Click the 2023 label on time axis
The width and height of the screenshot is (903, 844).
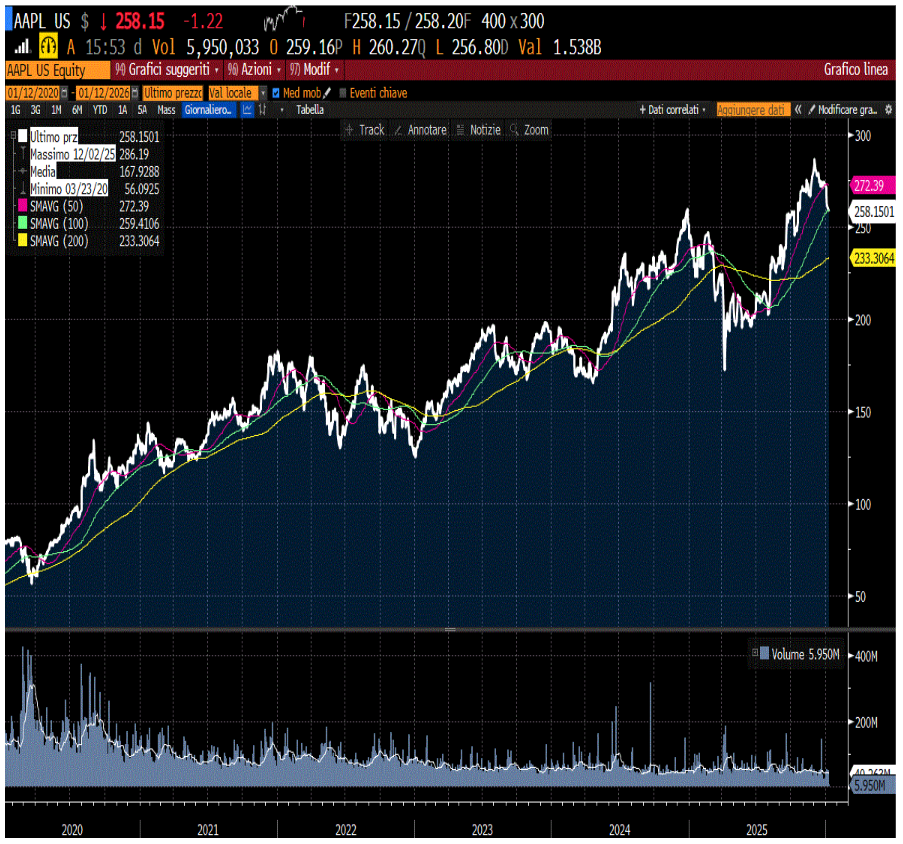482,830
